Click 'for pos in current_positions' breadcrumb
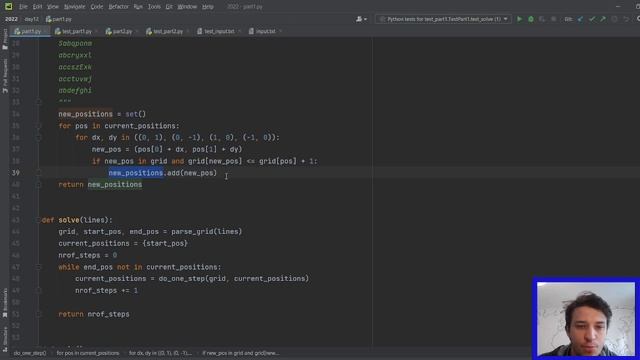 tap(88, 353)
